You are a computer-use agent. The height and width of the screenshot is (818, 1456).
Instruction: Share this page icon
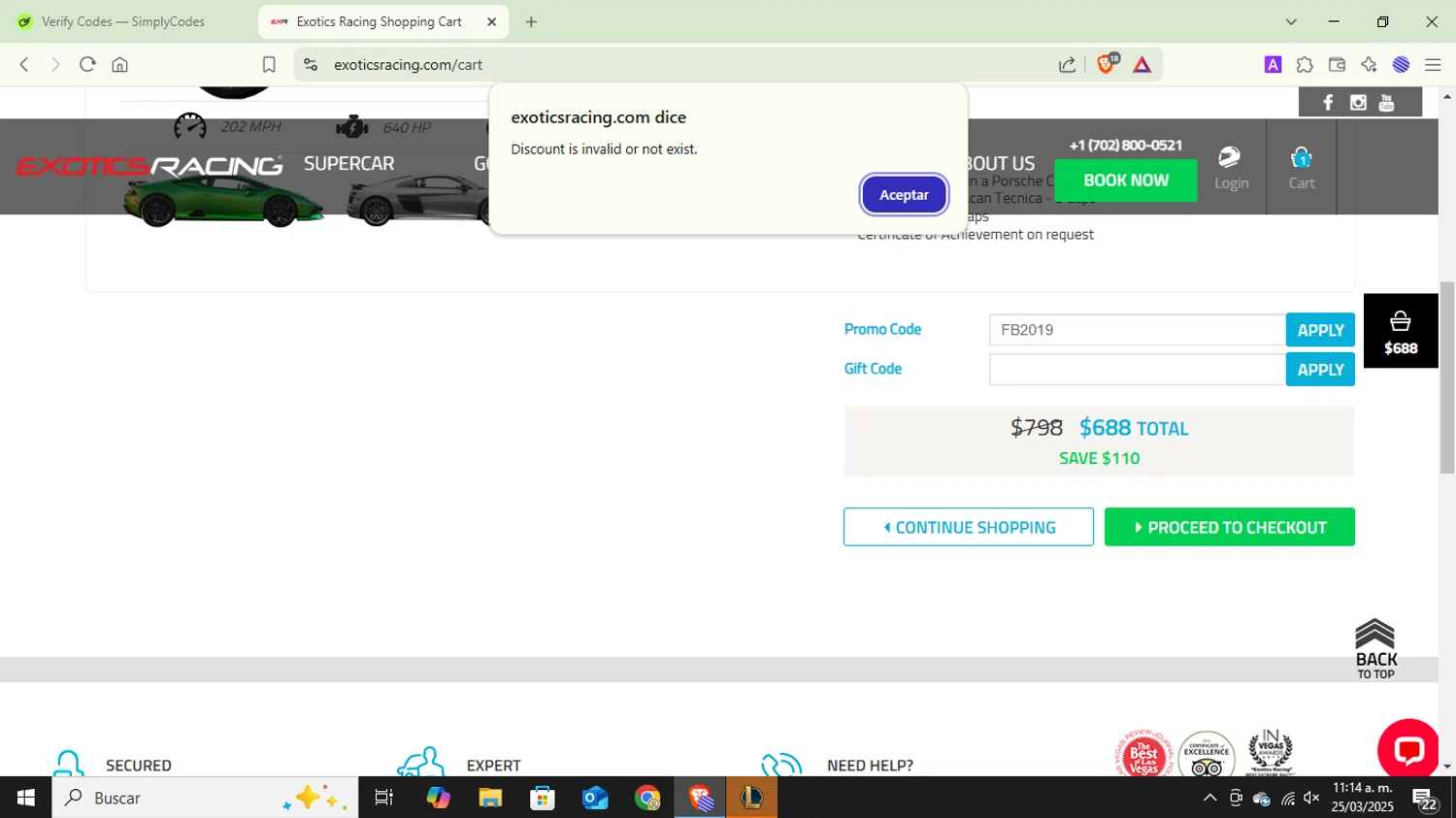[1067, 65]
